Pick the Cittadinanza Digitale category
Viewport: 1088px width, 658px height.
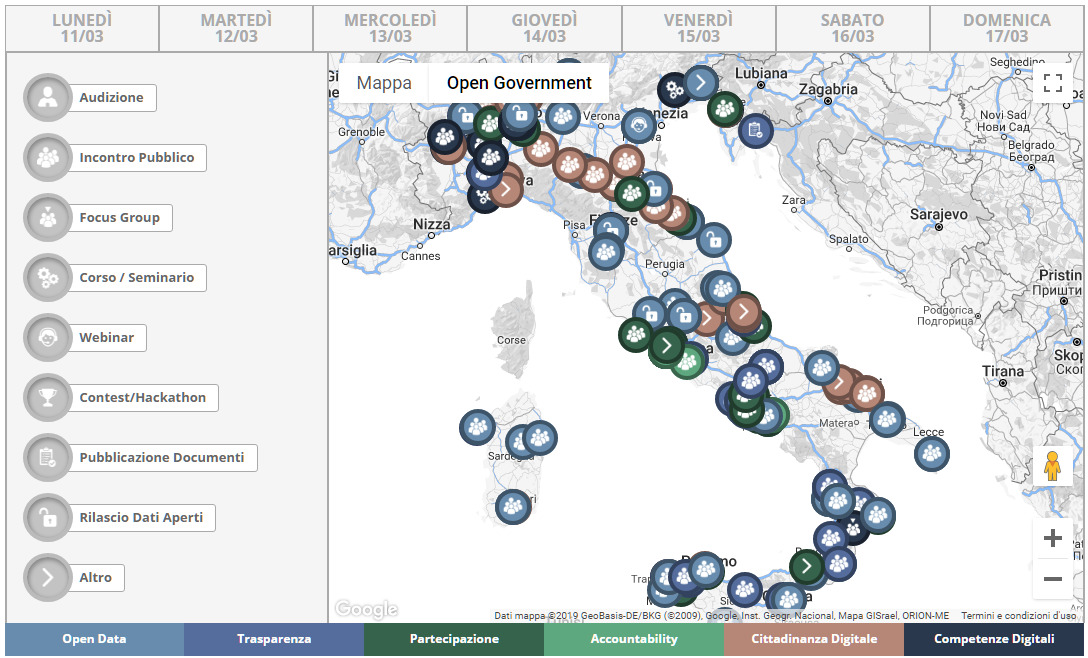[814, 639]
